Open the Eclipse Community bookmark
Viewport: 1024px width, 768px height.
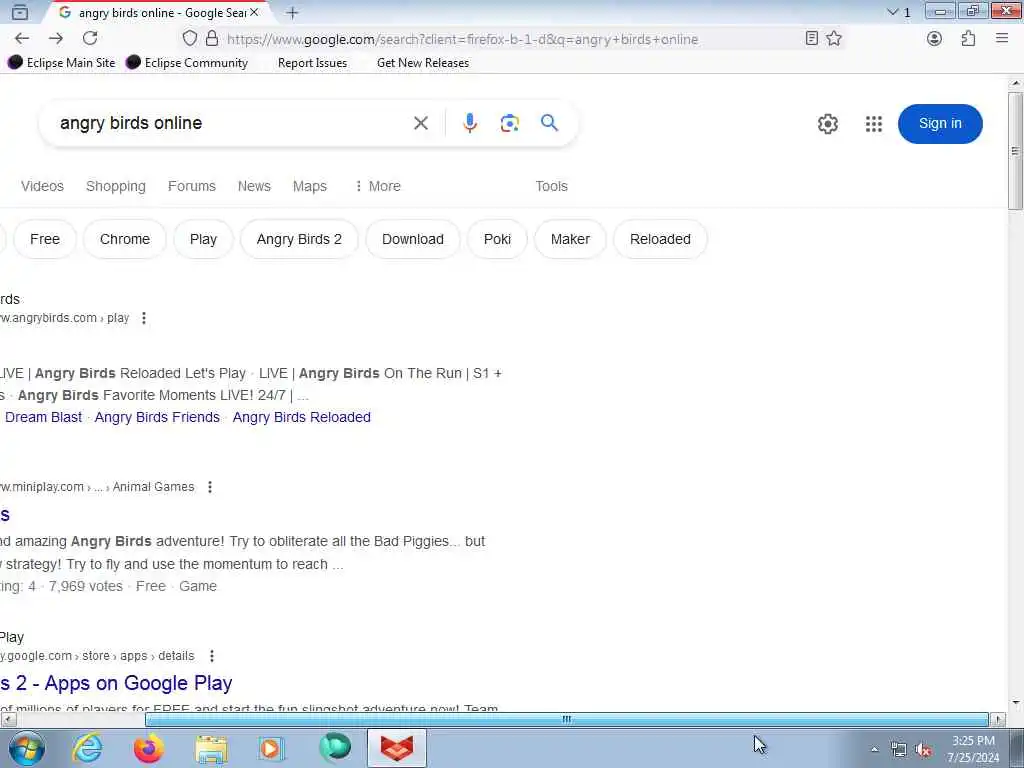187,63
